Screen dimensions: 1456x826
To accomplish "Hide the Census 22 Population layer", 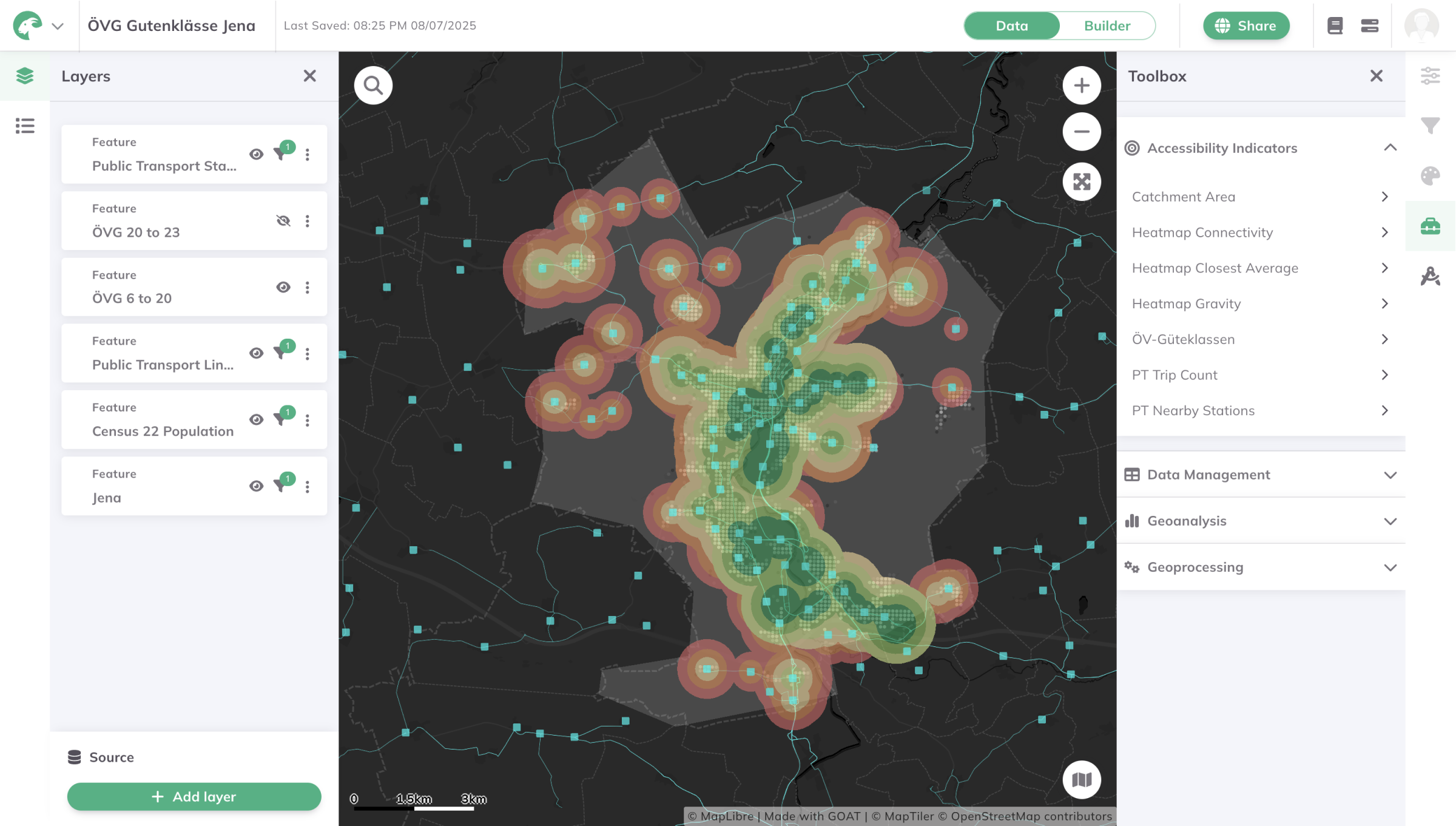I will click(x=257, y=420).
